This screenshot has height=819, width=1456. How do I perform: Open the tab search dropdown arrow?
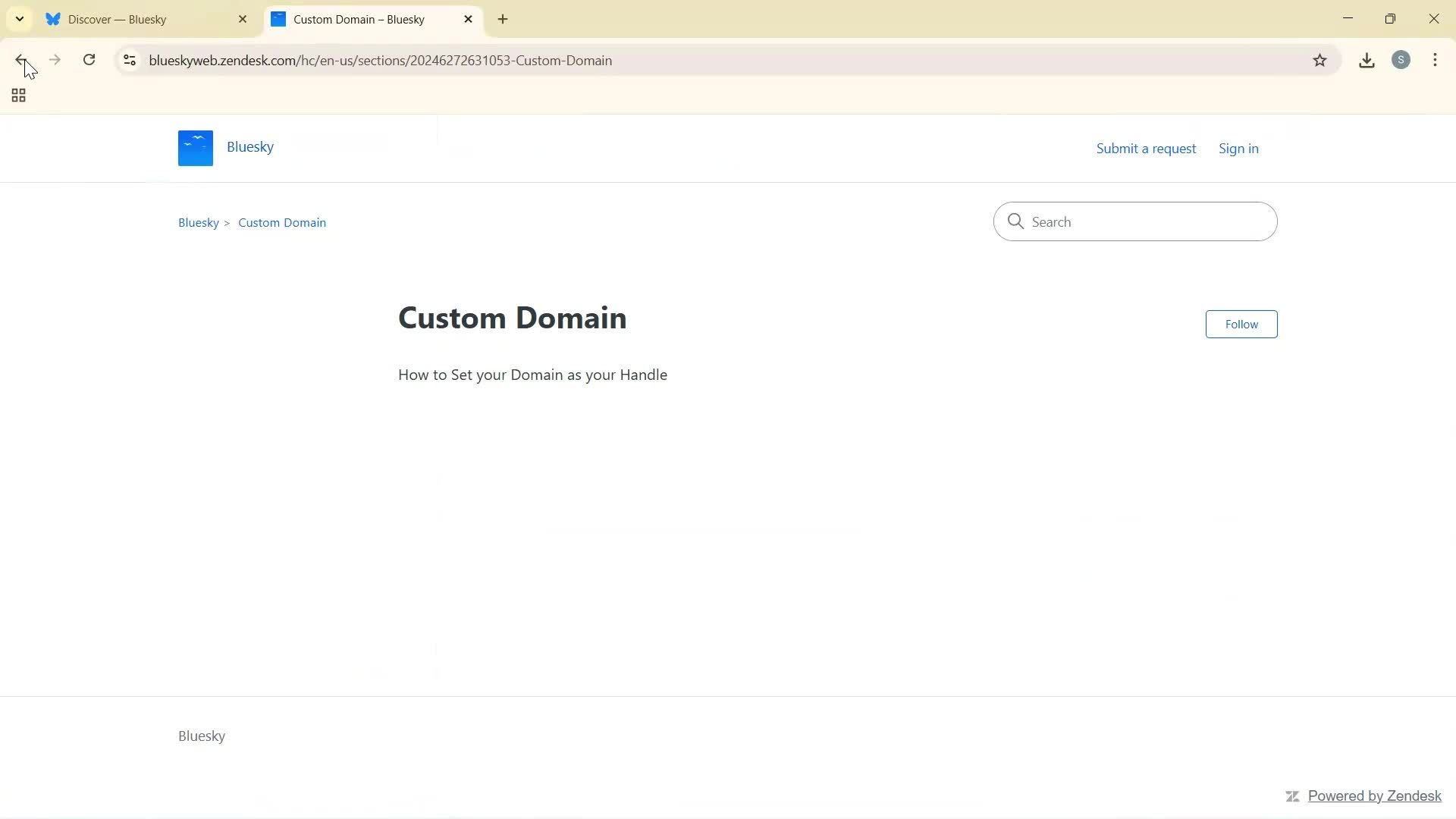(x=20, y=19)
